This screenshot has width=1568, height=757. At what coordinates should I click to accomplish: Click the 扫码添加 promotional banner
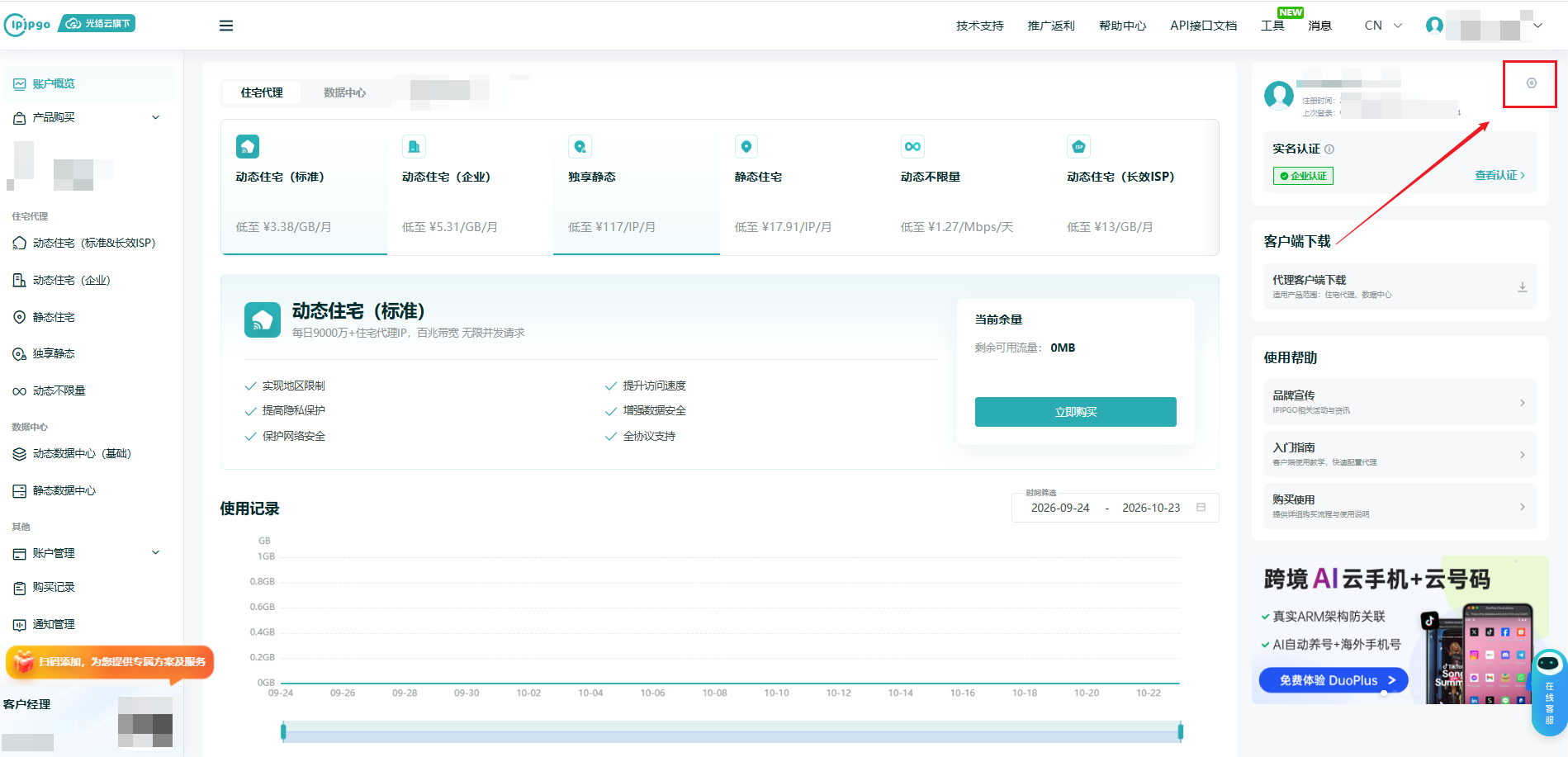[110, 662]
